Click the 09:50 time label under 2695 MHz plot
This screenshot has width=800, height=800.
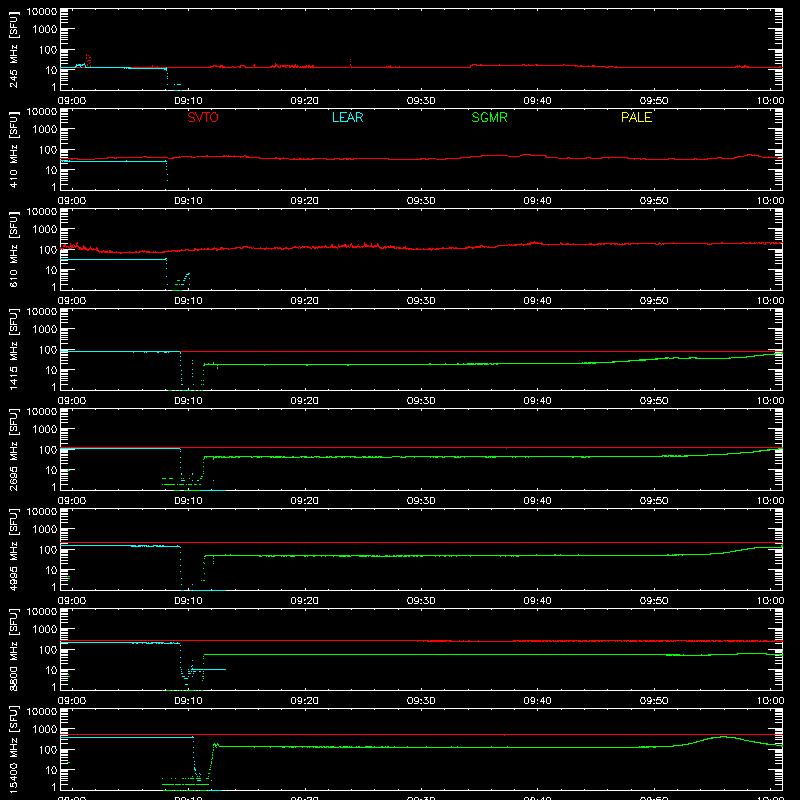pyautogui.click(x=654, y=501)
